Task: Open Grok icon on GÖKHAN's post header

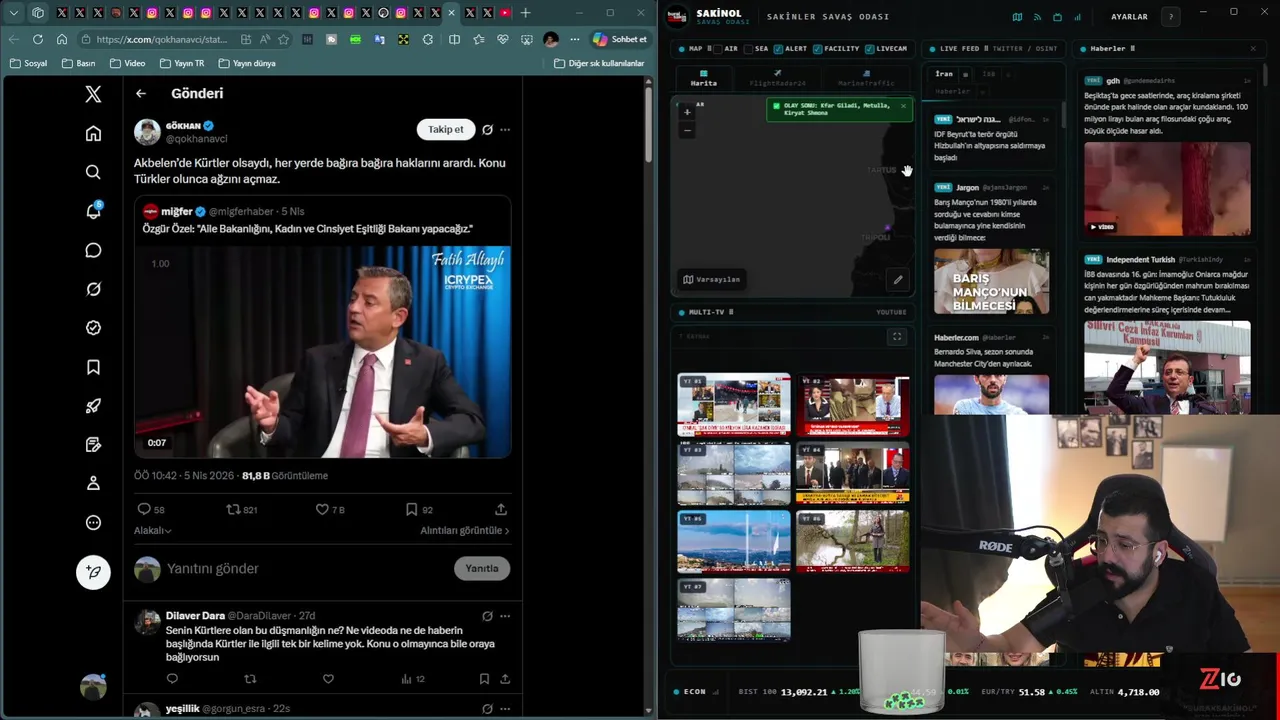Action: tap(487, 129)
